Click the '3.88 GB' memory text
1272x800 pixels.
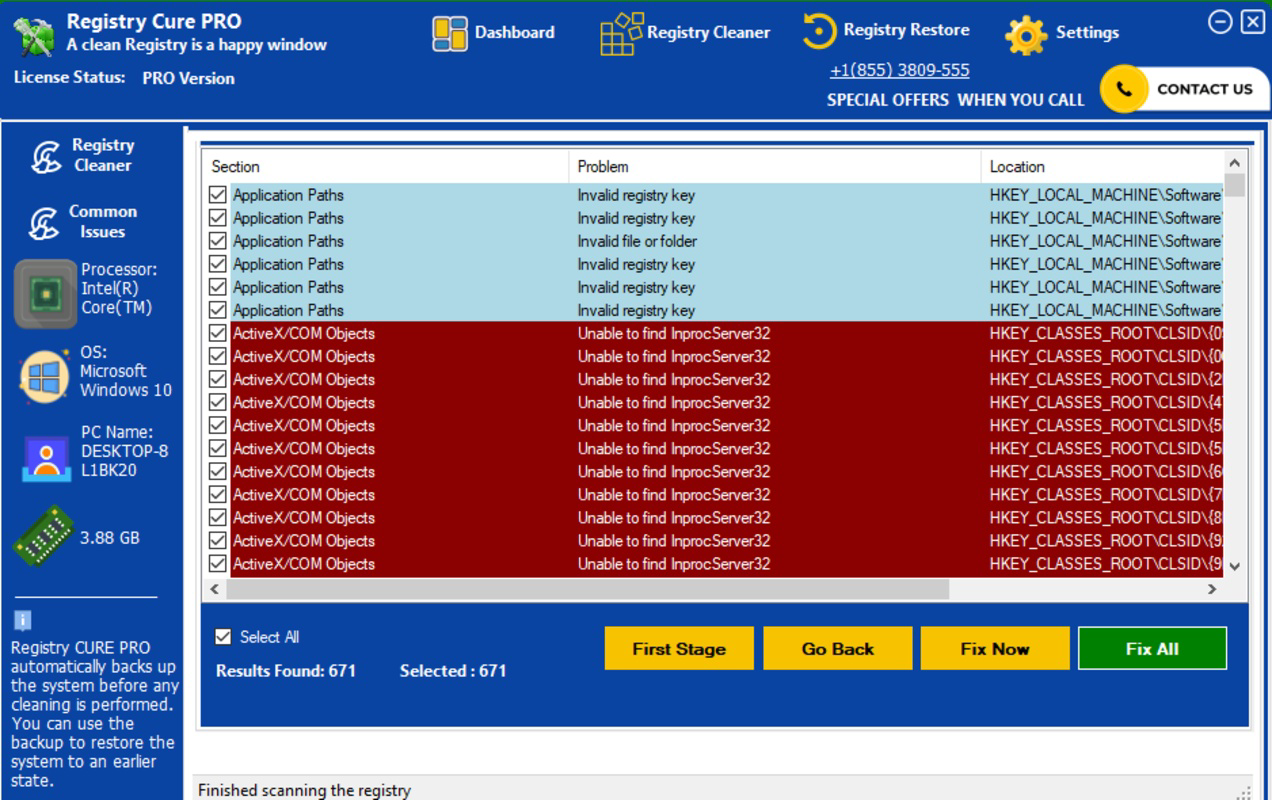coord(110,538)
